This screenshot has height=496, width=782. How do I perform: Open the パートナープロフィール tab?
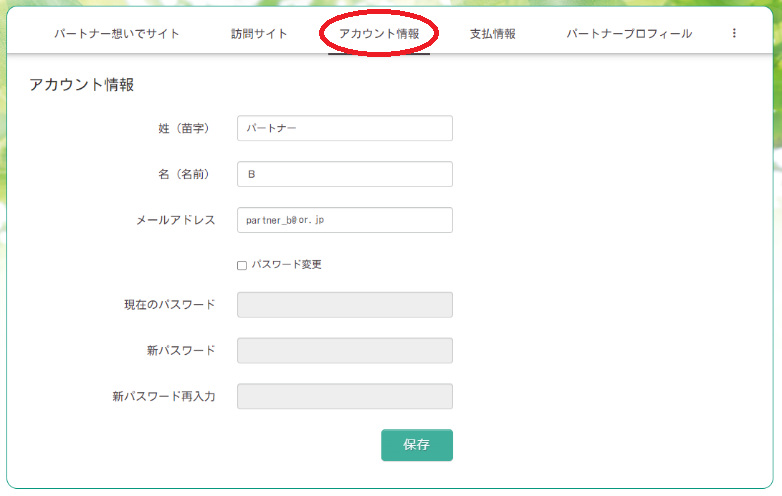pyautogui.click(x=629, y=34)
